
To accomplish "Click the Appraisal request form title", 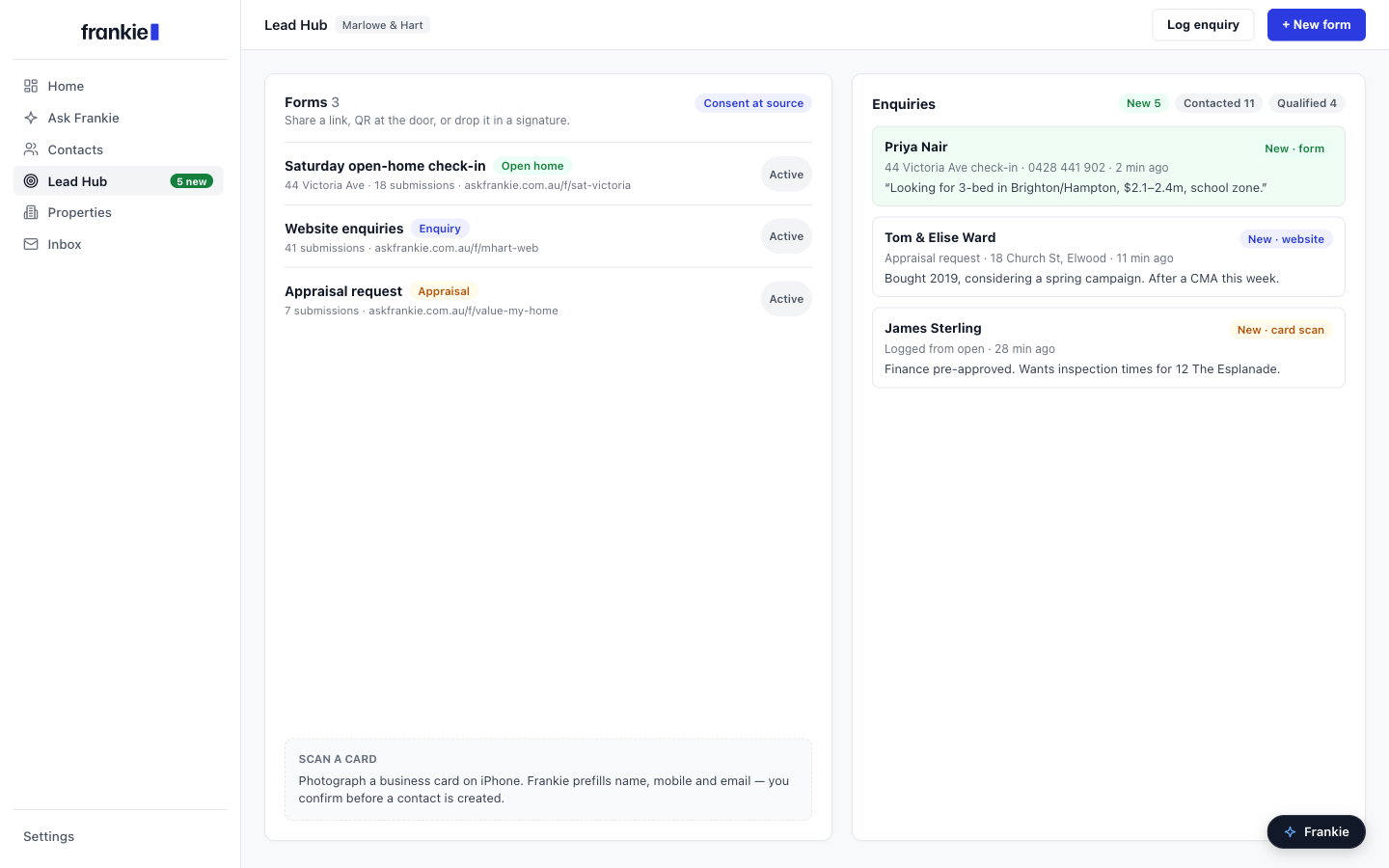I will click(343, 291).
